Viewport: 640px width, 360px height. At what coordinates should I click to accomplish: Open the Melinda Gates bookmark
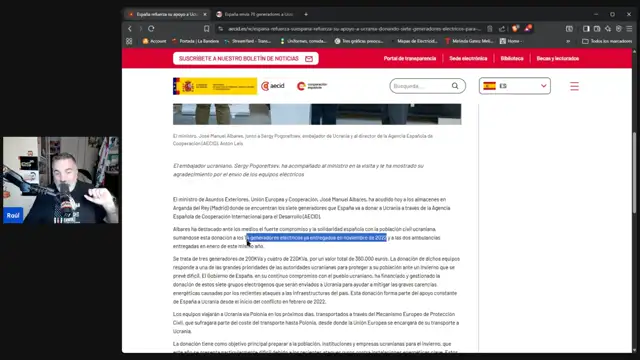(x=469, y=41)
